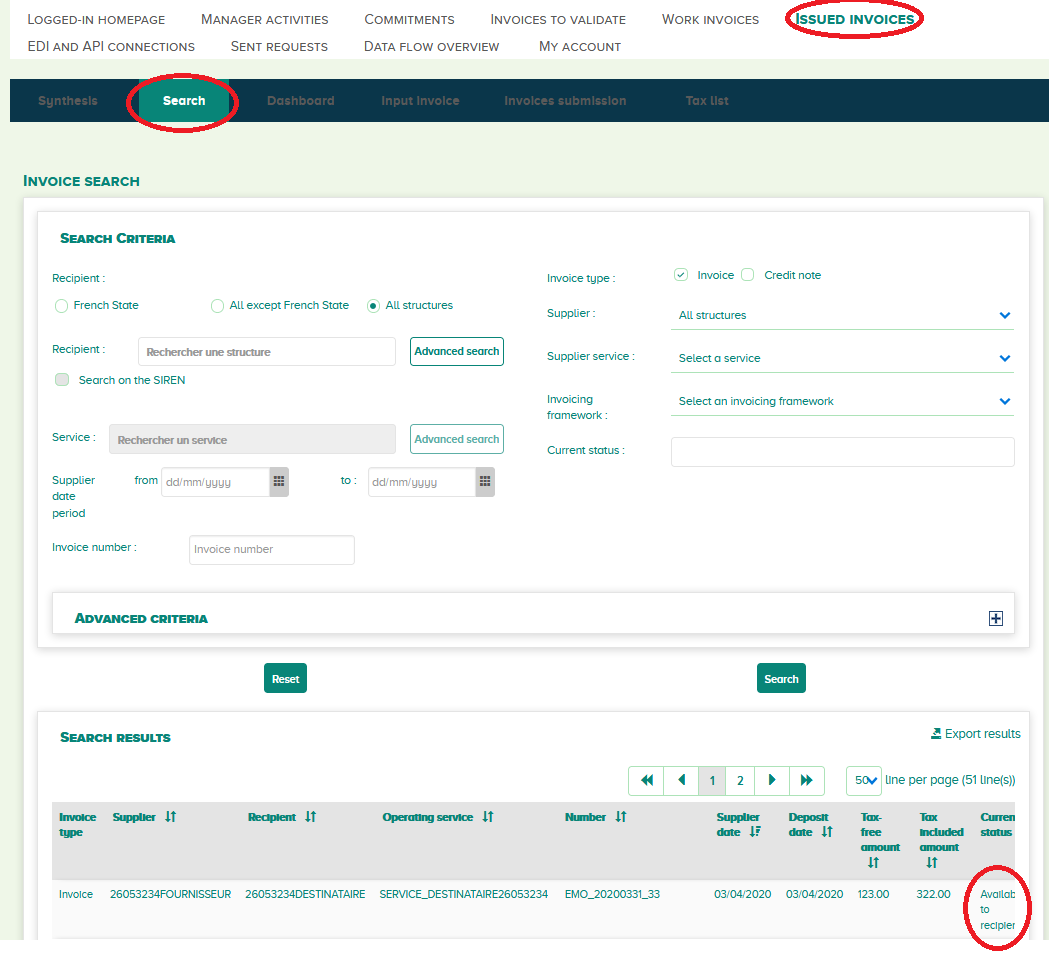This screenshot has width=1049, height=965.
Task: Sort results by Supplier date column
Action: click(x=756, y=832)
